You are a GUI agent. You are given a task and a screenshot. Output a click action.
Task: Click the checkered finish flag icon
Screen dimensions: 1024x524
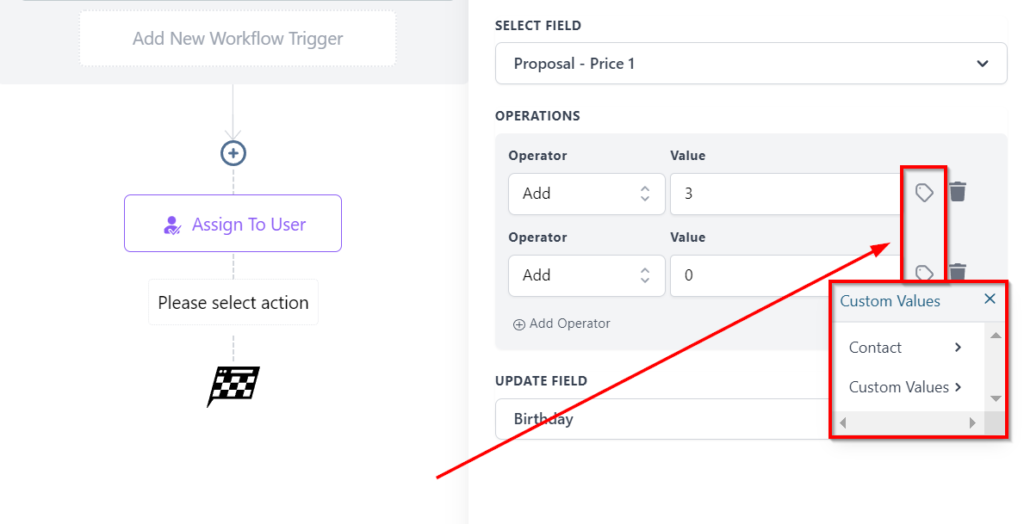[233, 385]
